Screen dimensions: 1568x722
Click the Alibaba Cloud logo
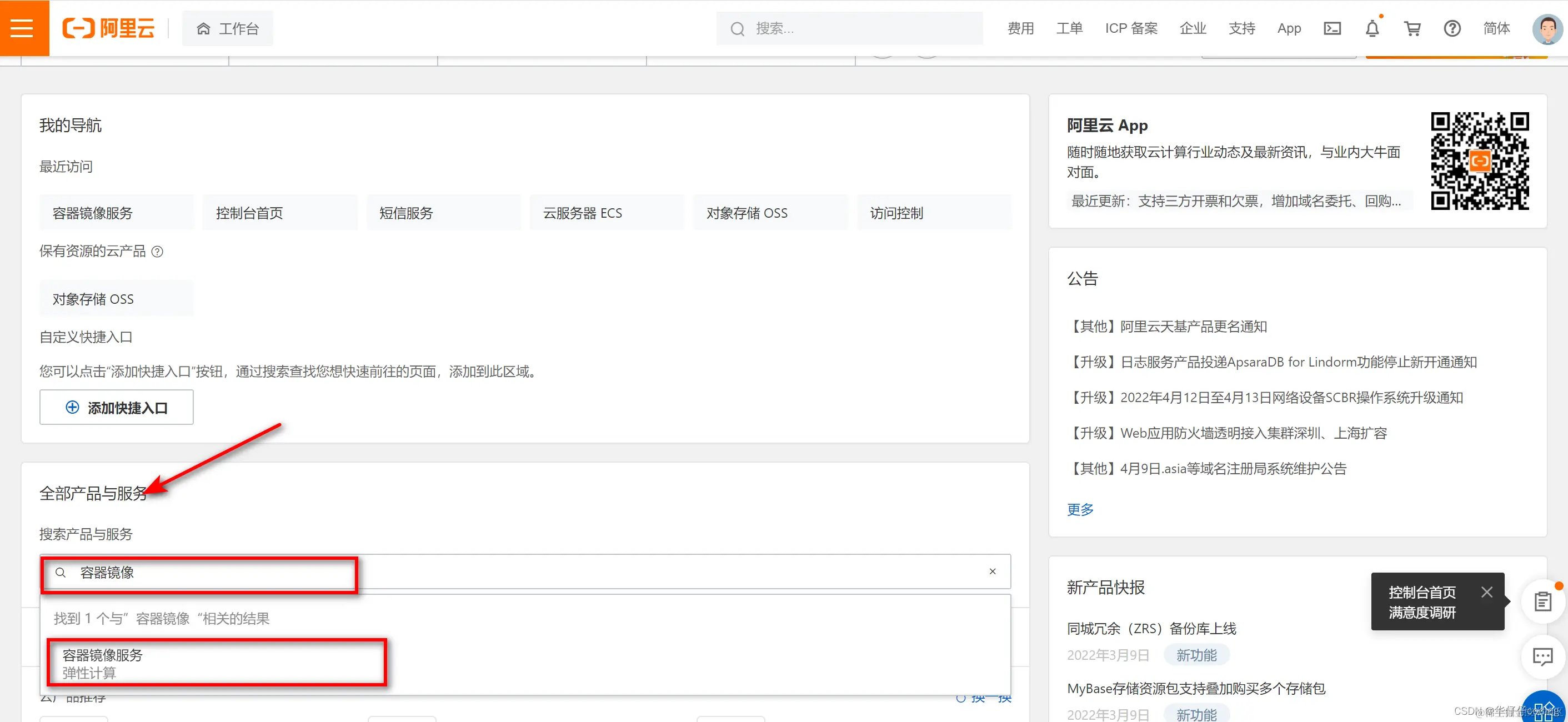tap(108, 28)
